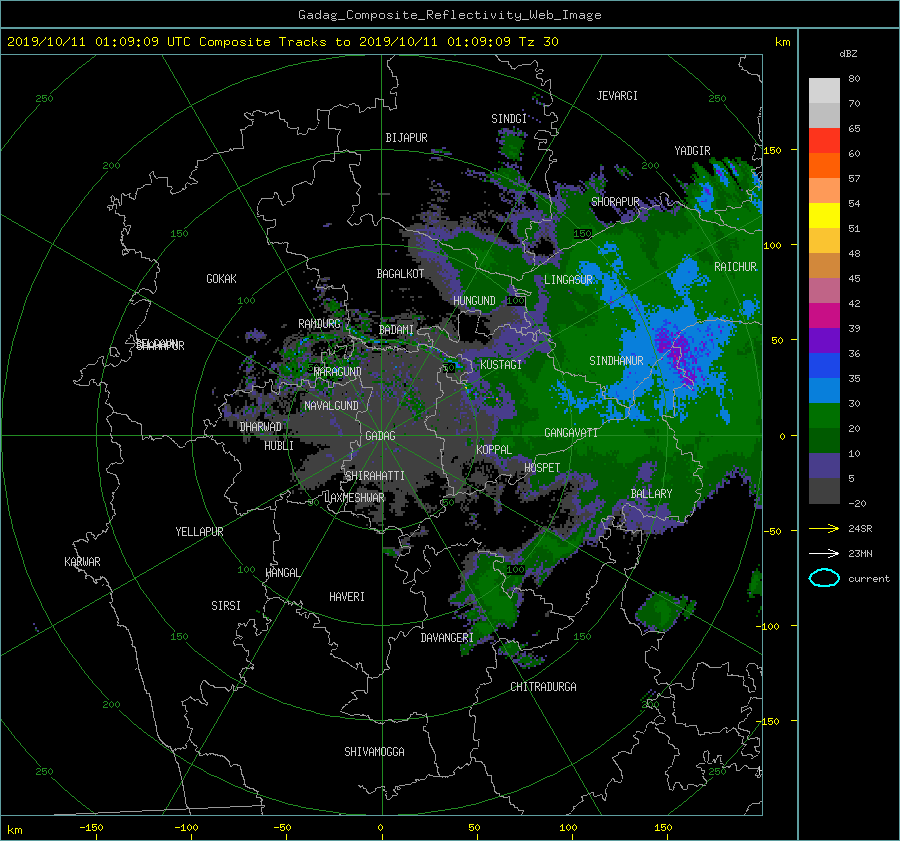Click the GADAG radar center label
The image size is (900, 841).
381,436
